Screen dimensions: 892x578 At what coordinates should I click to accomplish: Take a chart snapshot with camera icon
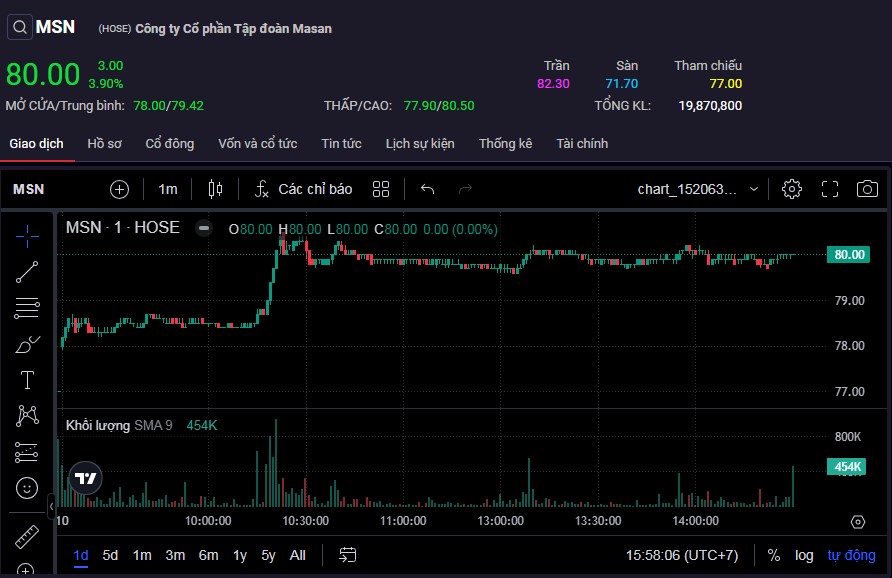867,189
